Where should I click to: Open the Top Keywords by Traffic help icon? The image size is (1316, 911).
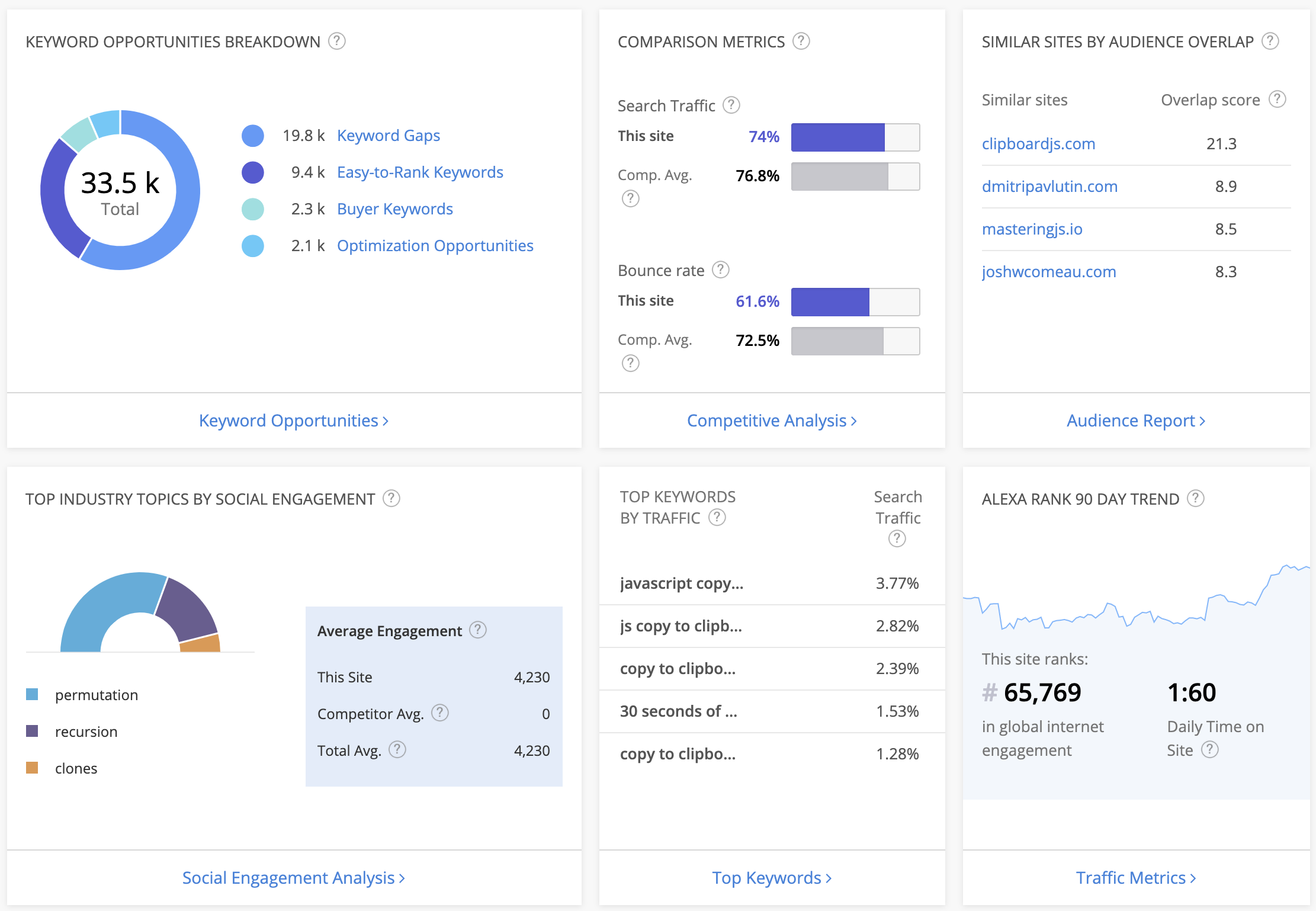[x=717, y=518]
